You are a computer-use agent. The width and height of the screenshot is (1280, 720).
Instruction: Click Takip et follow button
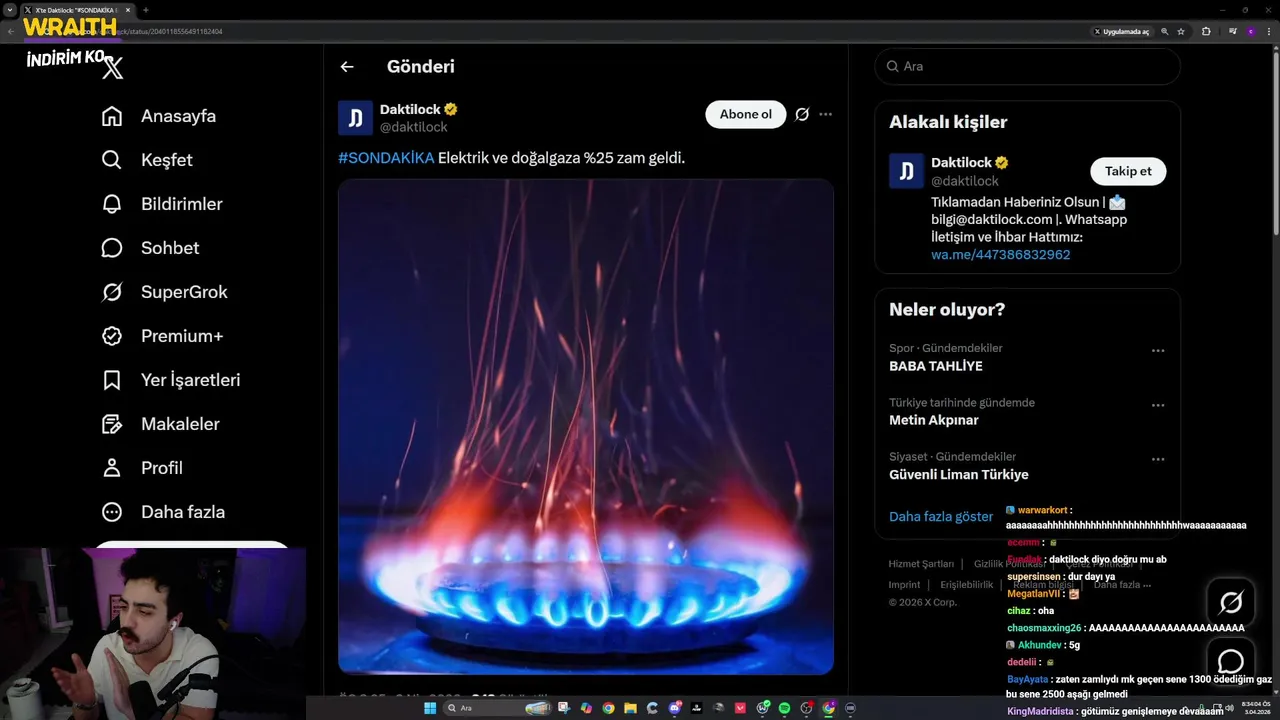click(x=1128, y=171)
